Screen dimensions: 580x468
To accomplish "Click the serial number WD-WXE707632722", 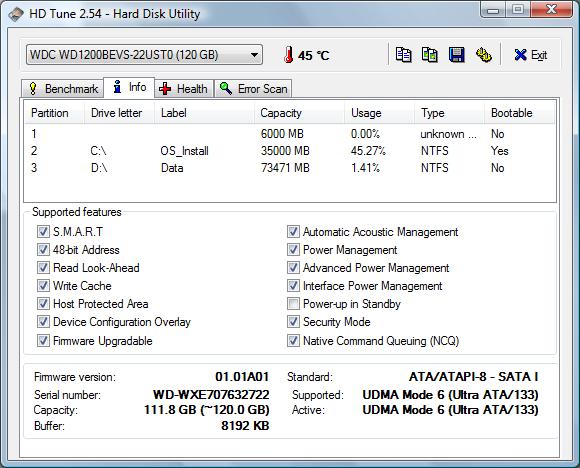I will click(211, 394).
